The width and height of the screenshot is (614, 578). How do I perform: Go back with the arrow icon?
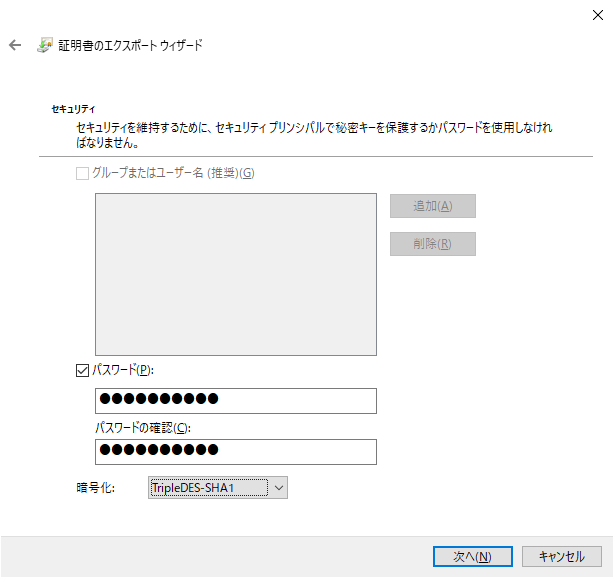pos(15,45)
